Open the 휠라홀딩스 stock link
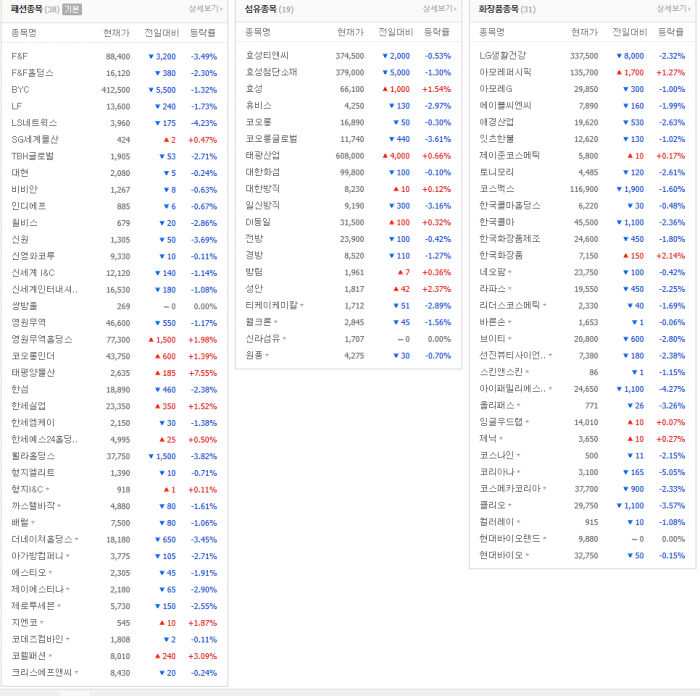The width and height of the screenshot is (700, 696). point(33,456)
